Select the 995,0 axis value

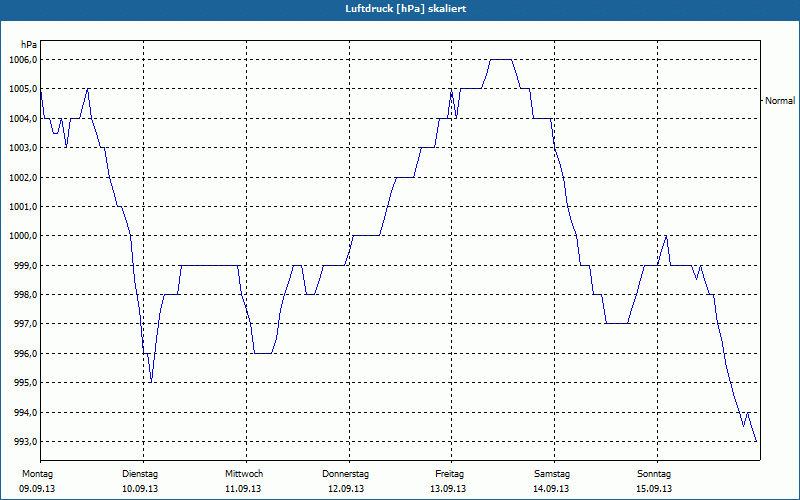coord(26,383)
